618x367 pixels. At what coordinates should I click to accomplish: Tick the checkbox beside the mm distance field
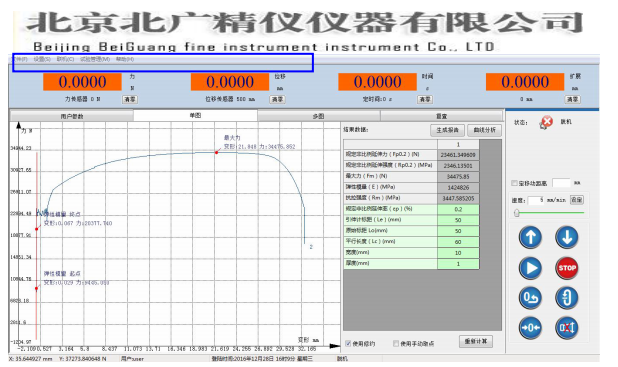[514, 183]
